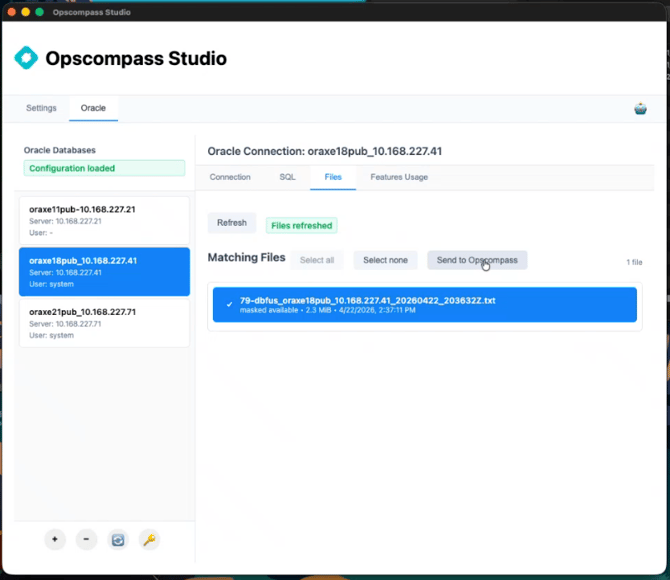Switch to the SQL sub-tab
The height and width of the screenshot is (580, 670).
[287, 177]
